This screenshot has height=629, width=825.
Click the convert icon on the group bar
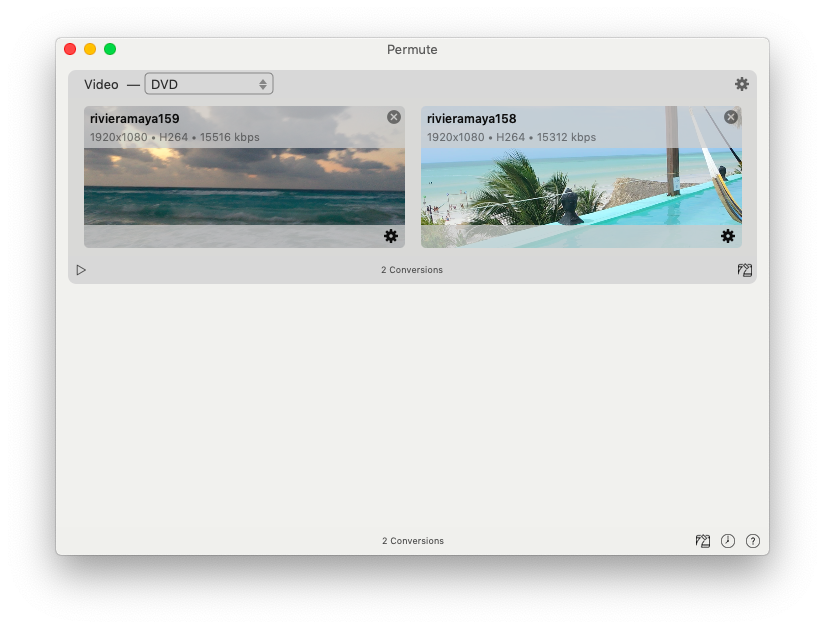744,269
